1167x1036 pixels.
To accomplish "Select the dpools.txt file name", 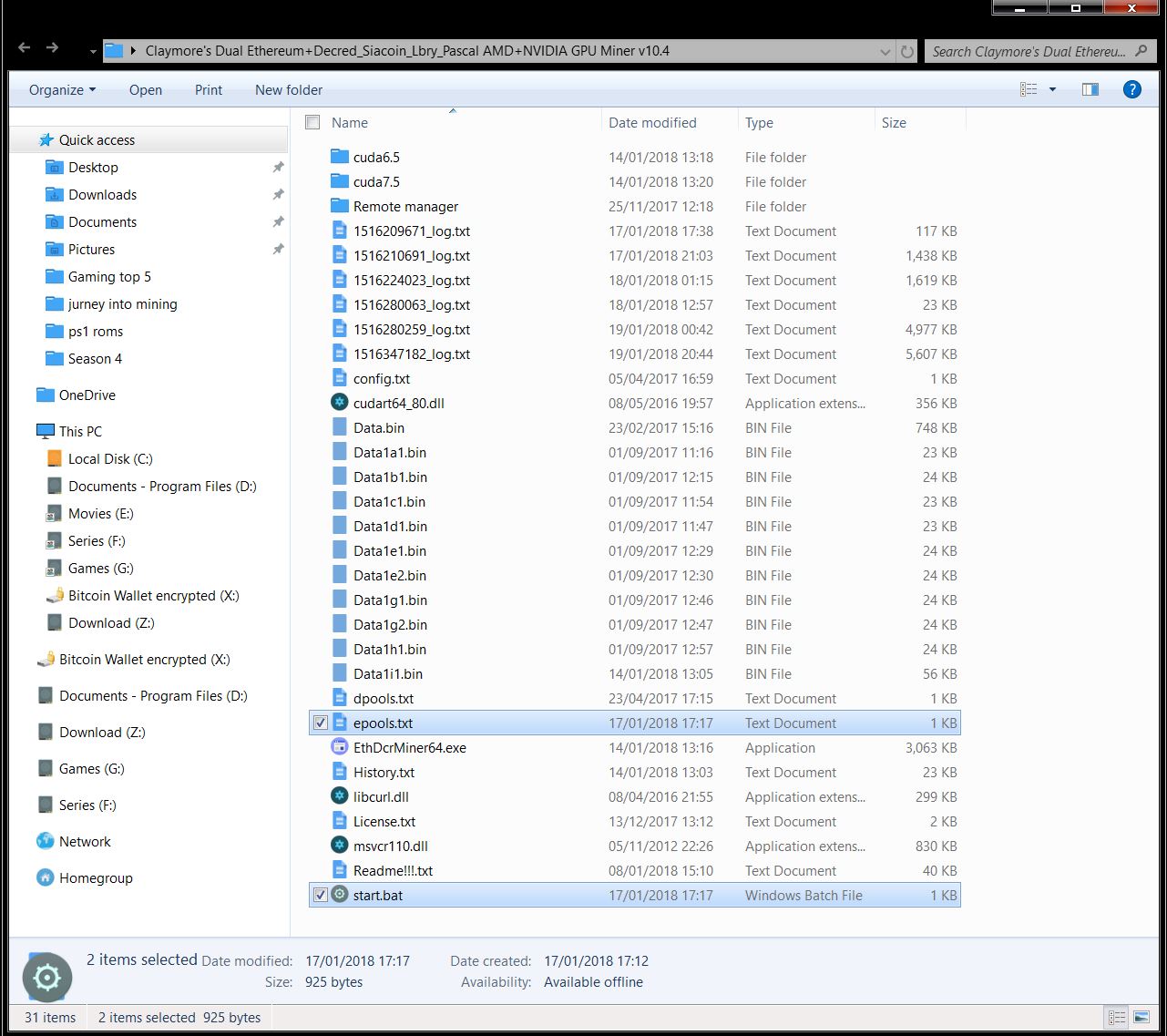I will click(384, 698).
